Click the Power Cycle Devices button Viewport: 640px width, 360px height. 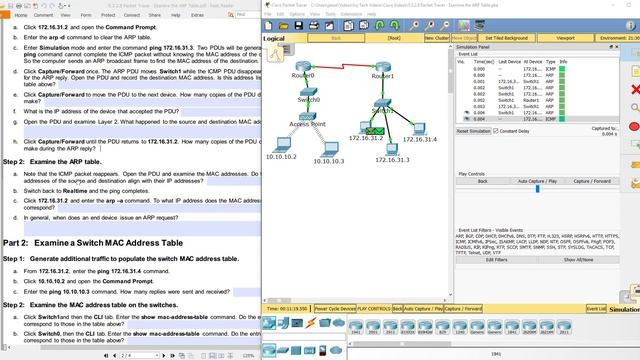point(335,309)
